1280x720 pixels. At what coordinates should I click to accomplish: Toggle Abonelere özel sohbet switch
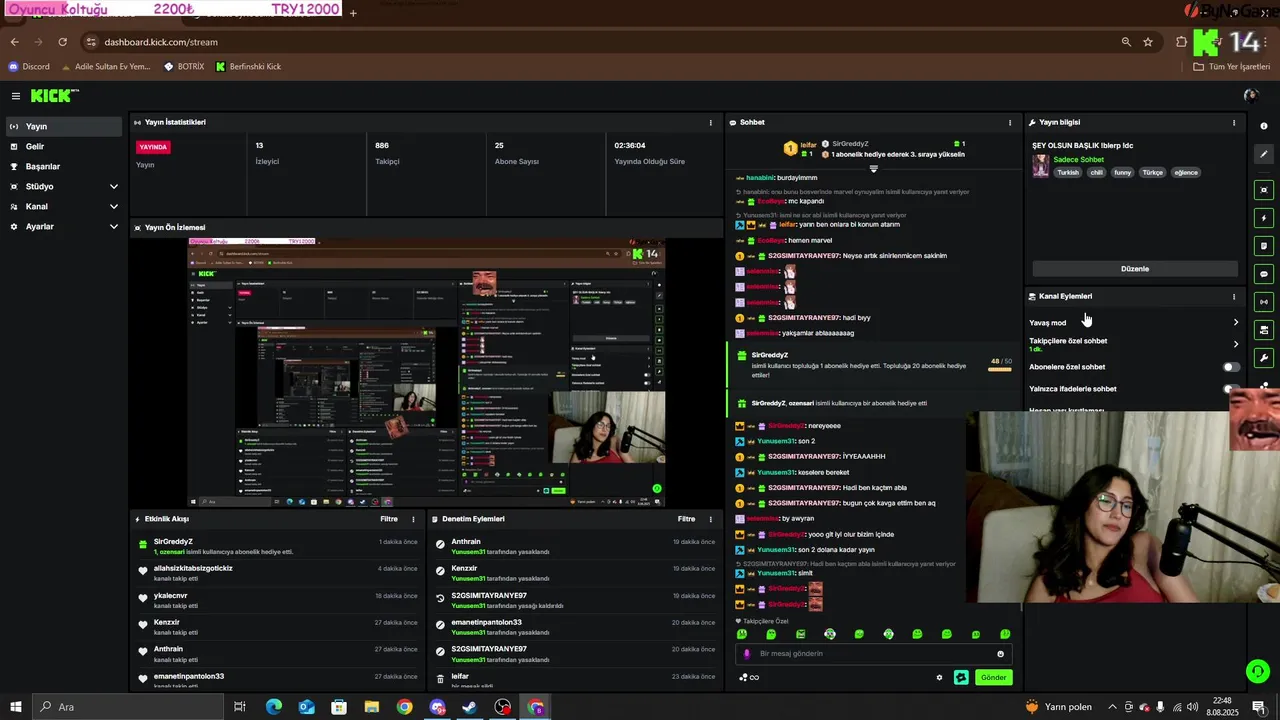[x=1231, y=367]
